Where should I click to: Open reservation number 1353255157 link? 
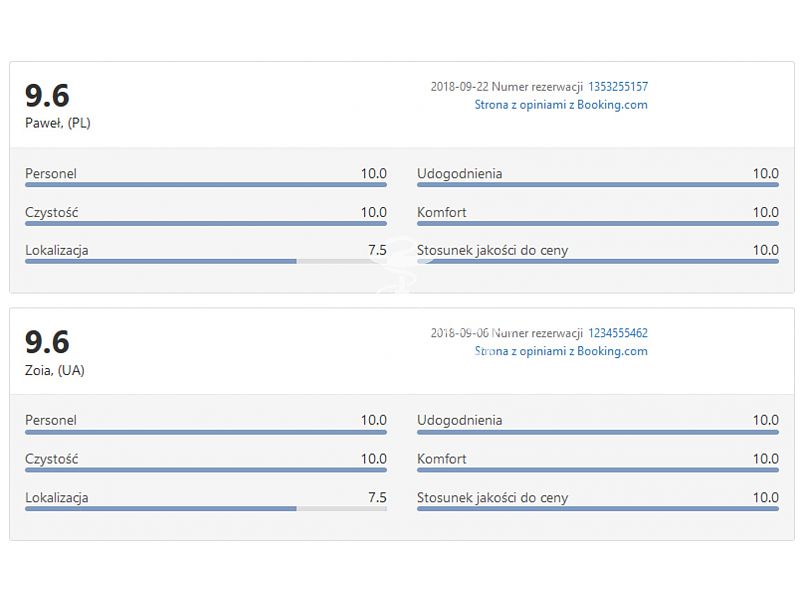[618, 87]
